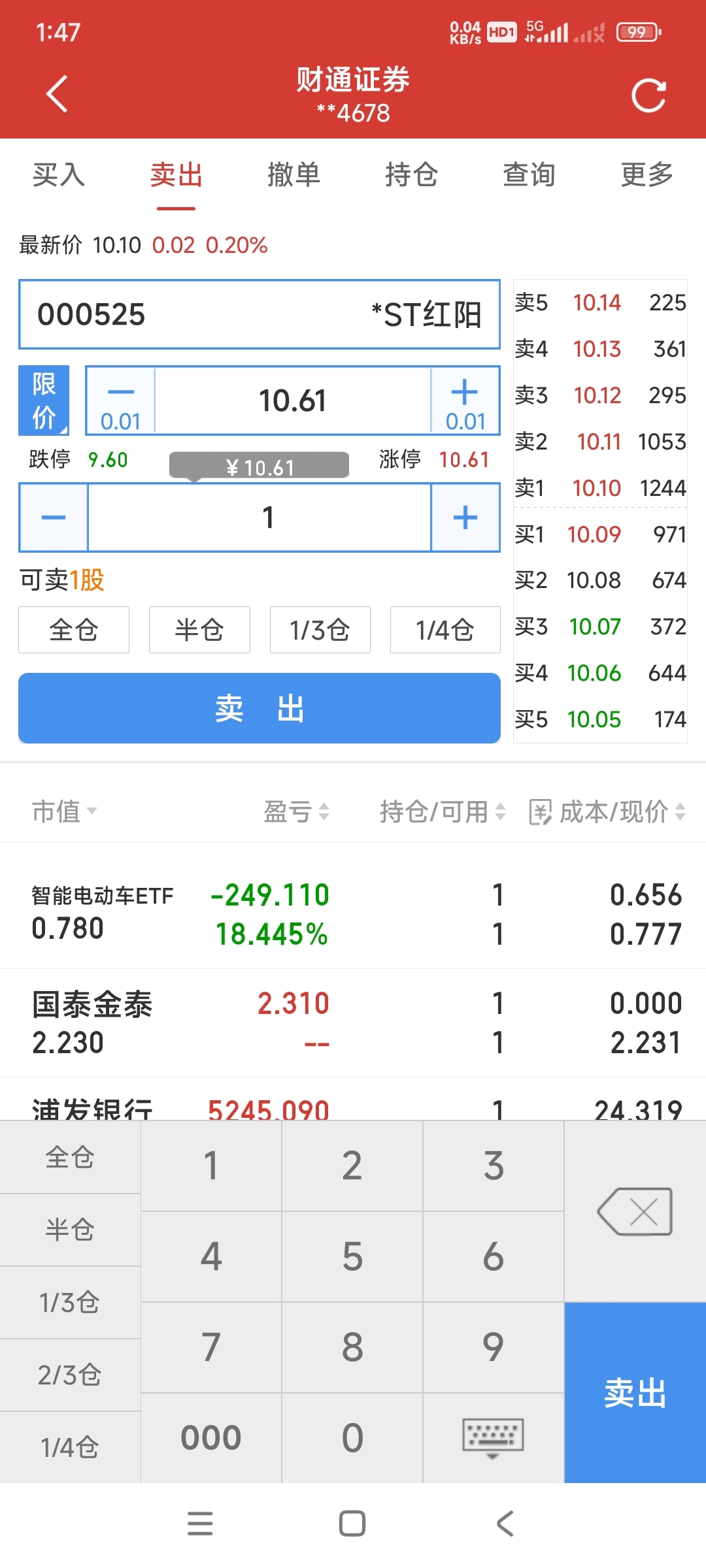The height and width of the screenshot is (1568, 706).
Task: Increase price by 0.01
Action: [x=465, y=400]
